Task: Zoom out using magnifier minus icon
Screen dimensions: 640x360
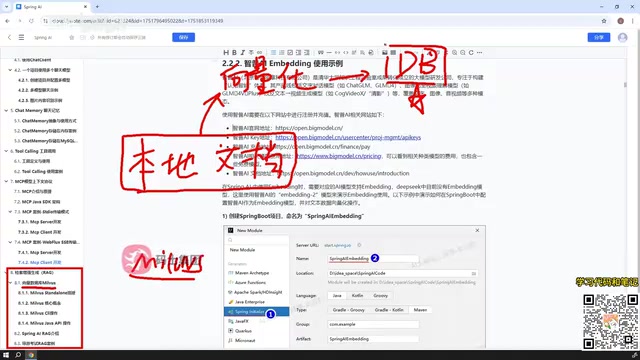Action: [463, 53]
